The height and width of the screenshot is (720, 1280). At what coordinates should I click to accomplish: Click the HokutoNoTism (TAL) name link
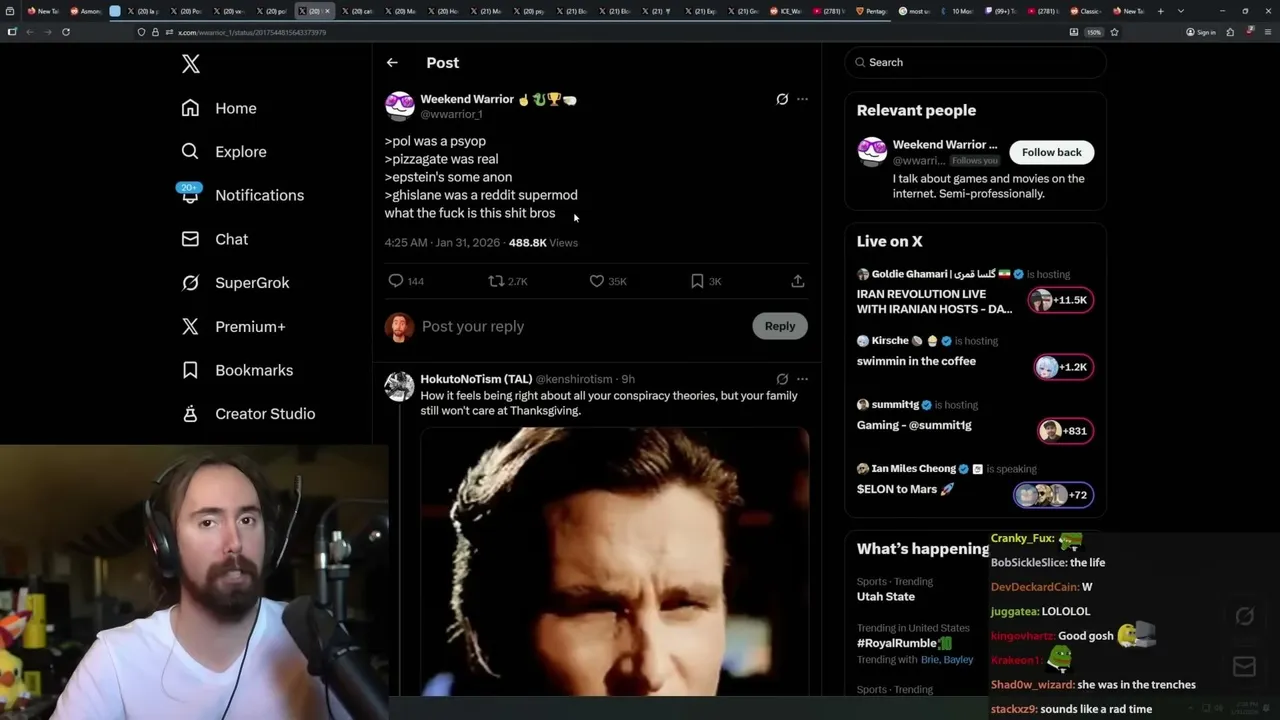click(476, 379)
